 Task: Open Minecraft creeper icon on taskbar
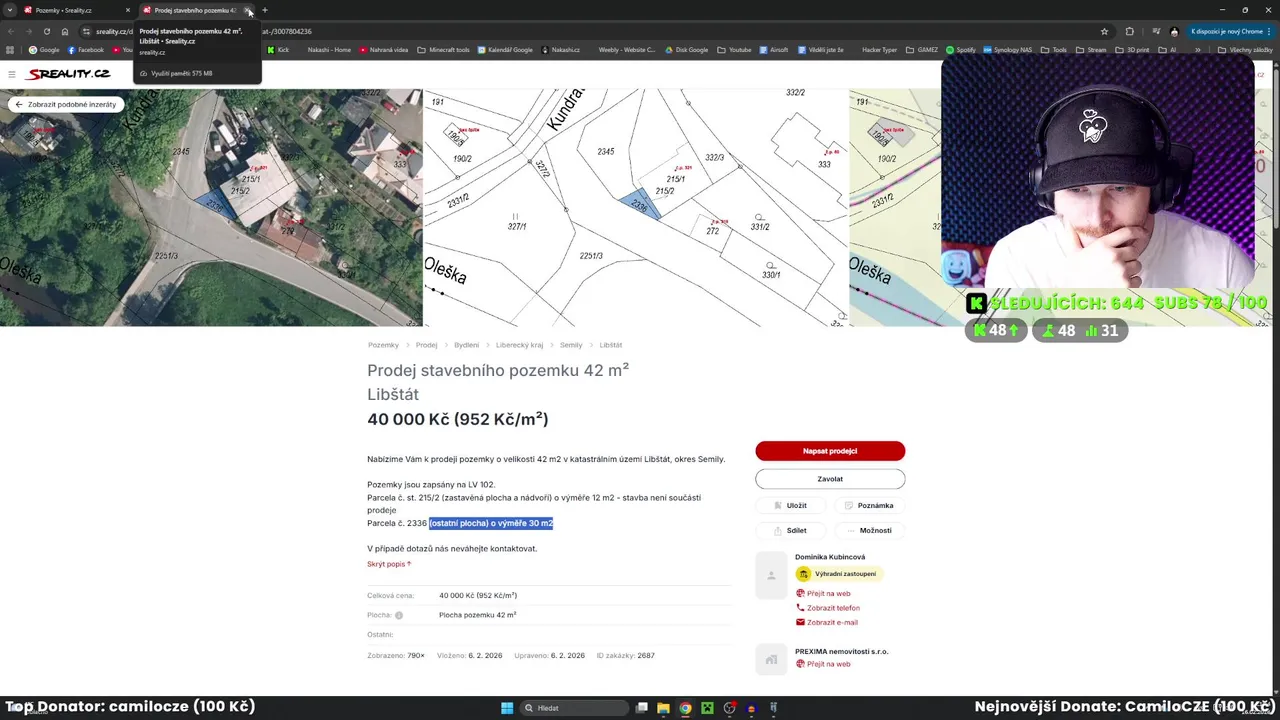(x=707, y=708)
